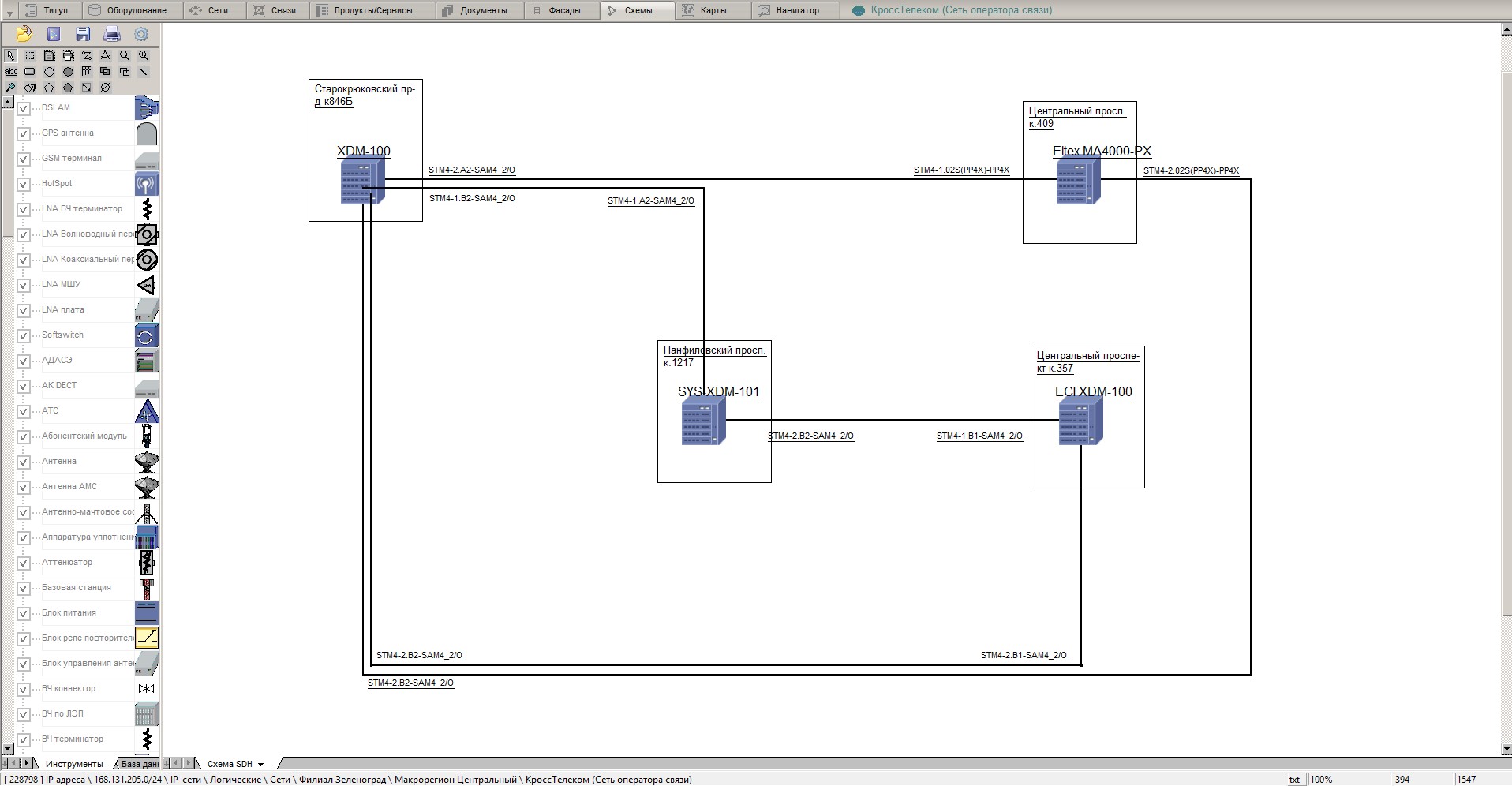Toggle the Базовая станция checkbox

24,589
